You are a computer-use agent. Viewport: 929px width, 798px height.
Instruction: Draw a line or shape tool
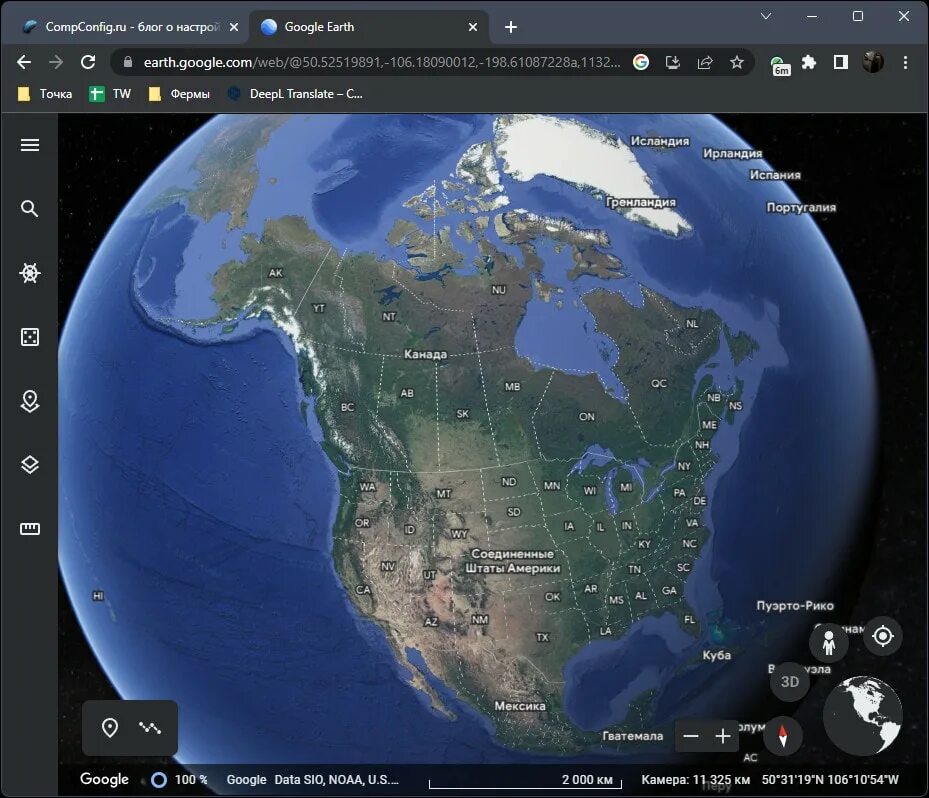pos(150,728)
